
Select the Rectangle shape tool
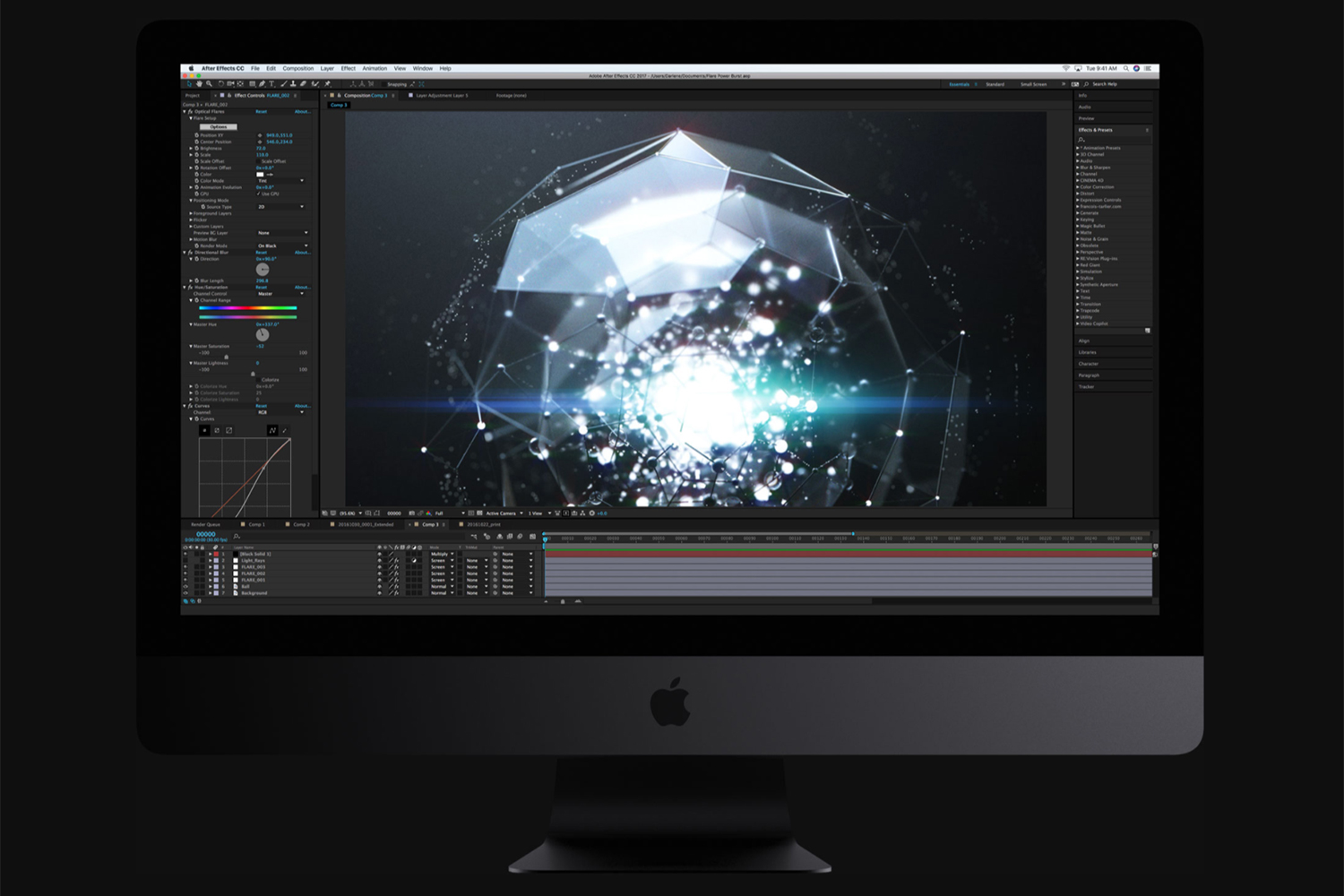click(252, 84)
